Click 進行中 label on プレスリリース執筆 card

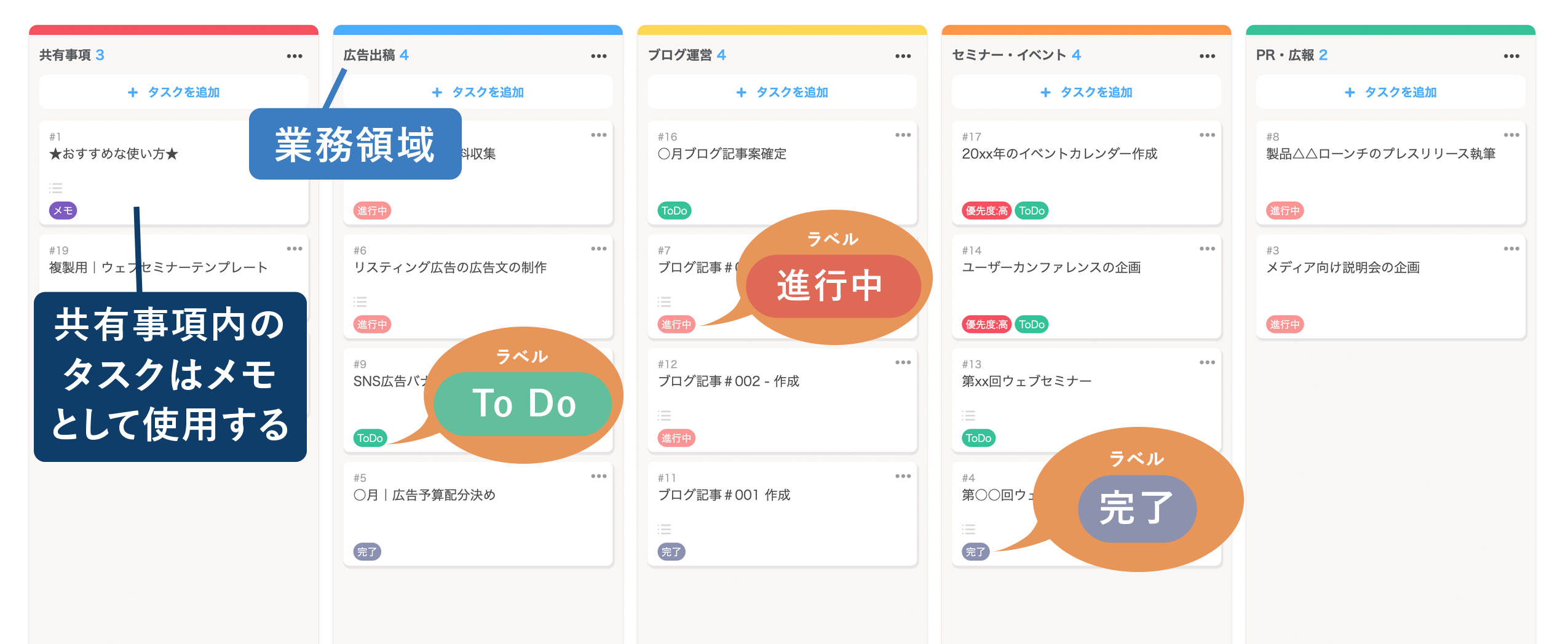pyautogui.click(x=1285, y=211)
